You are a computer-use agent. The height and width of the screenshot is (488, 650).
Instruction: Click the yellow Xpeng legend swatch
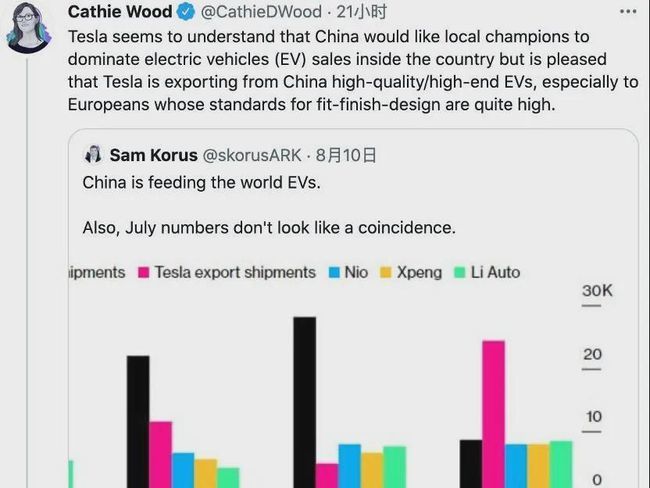[x=386, y=272]
